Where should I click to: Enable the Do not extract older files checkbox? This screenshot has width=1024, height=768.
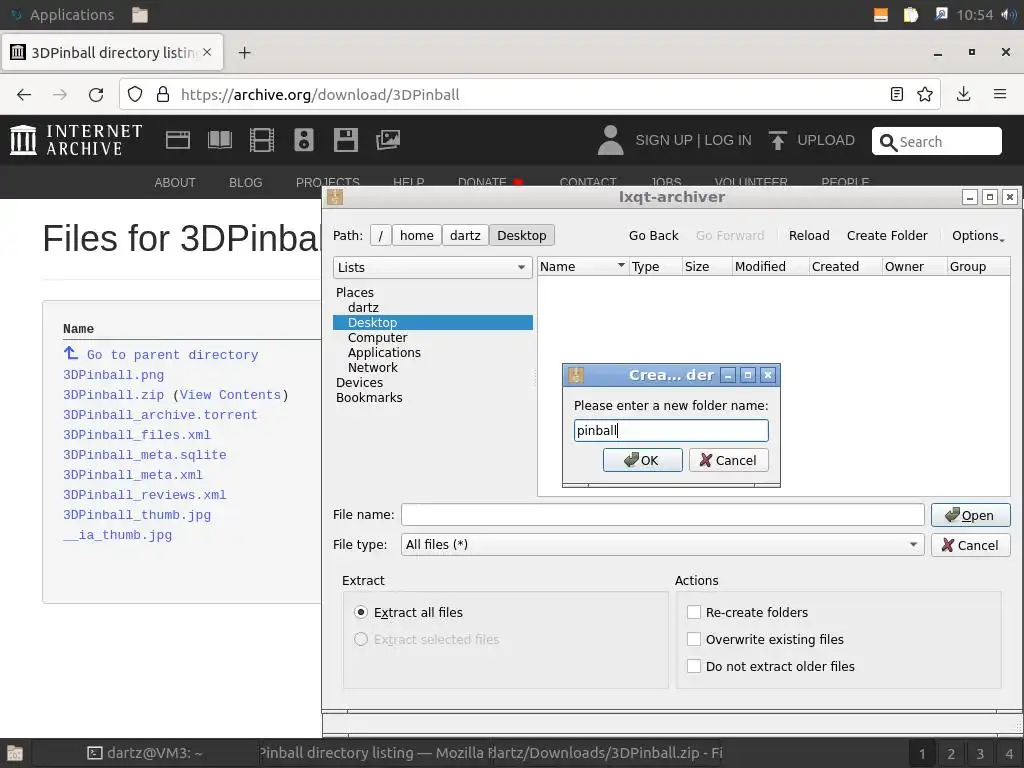(x=694, y=666)
